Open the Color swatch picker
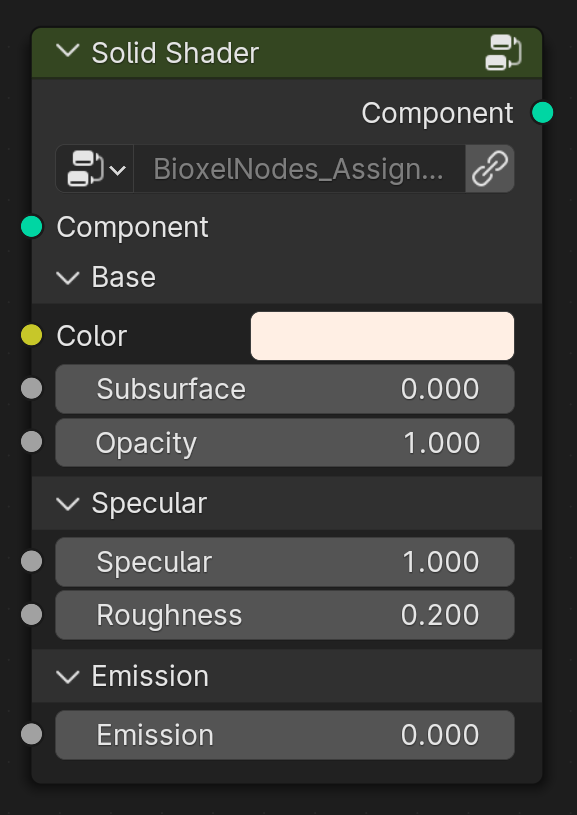The image size is (577, 815). pos(383,336)
